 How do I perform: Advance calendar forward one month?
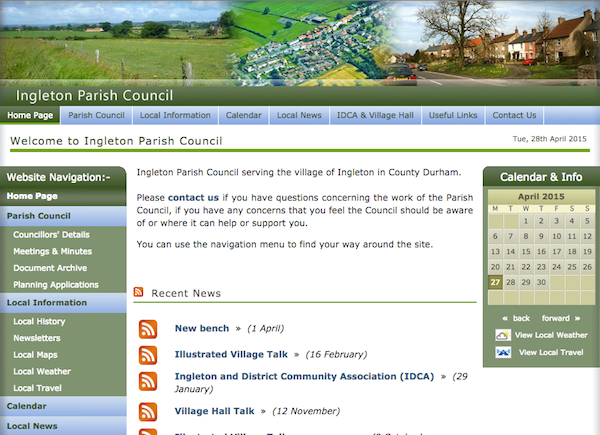pos(557,318)
